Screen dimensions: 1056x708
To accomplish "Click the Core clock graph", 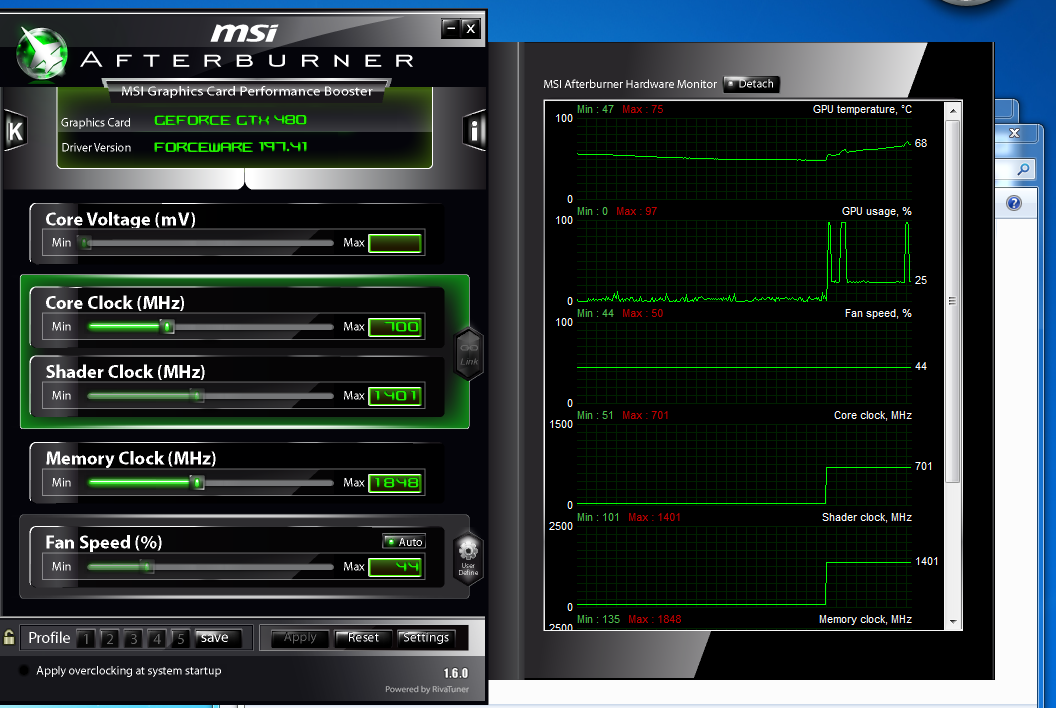I will pyautogui.click(x=744, y=465).
